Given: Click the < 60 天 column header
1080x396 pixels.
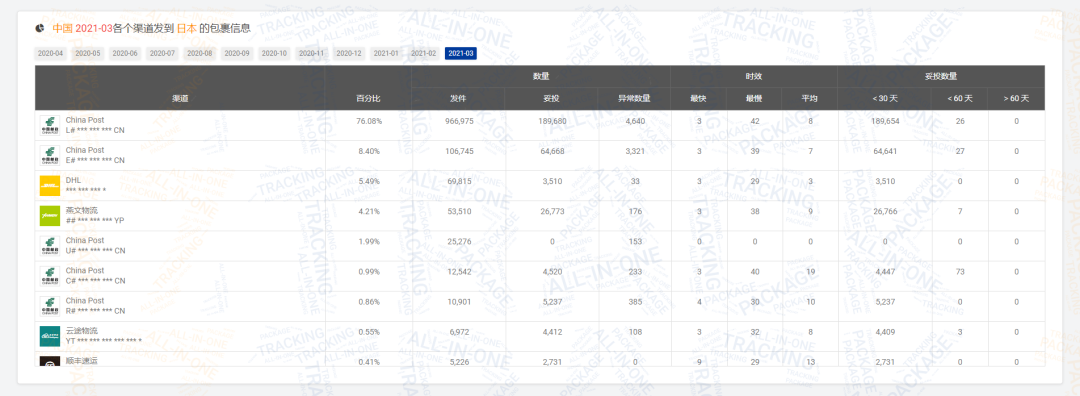Looking at the screenshot, I should [960, 98].
